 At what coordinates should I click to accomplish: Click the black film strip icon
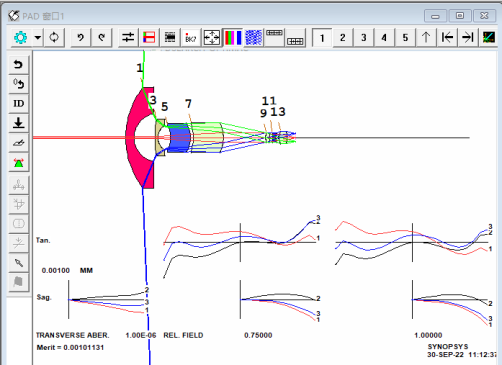(170, 37)
